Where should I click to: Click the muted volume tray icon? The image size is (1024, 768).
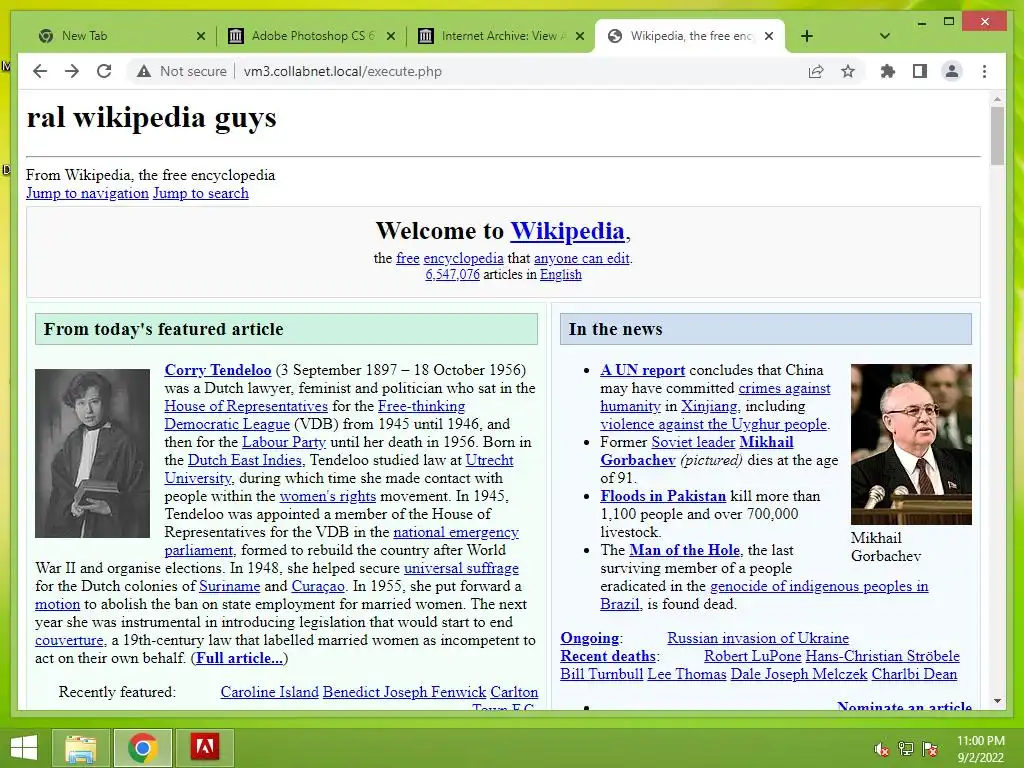click(x=881, y=749)
